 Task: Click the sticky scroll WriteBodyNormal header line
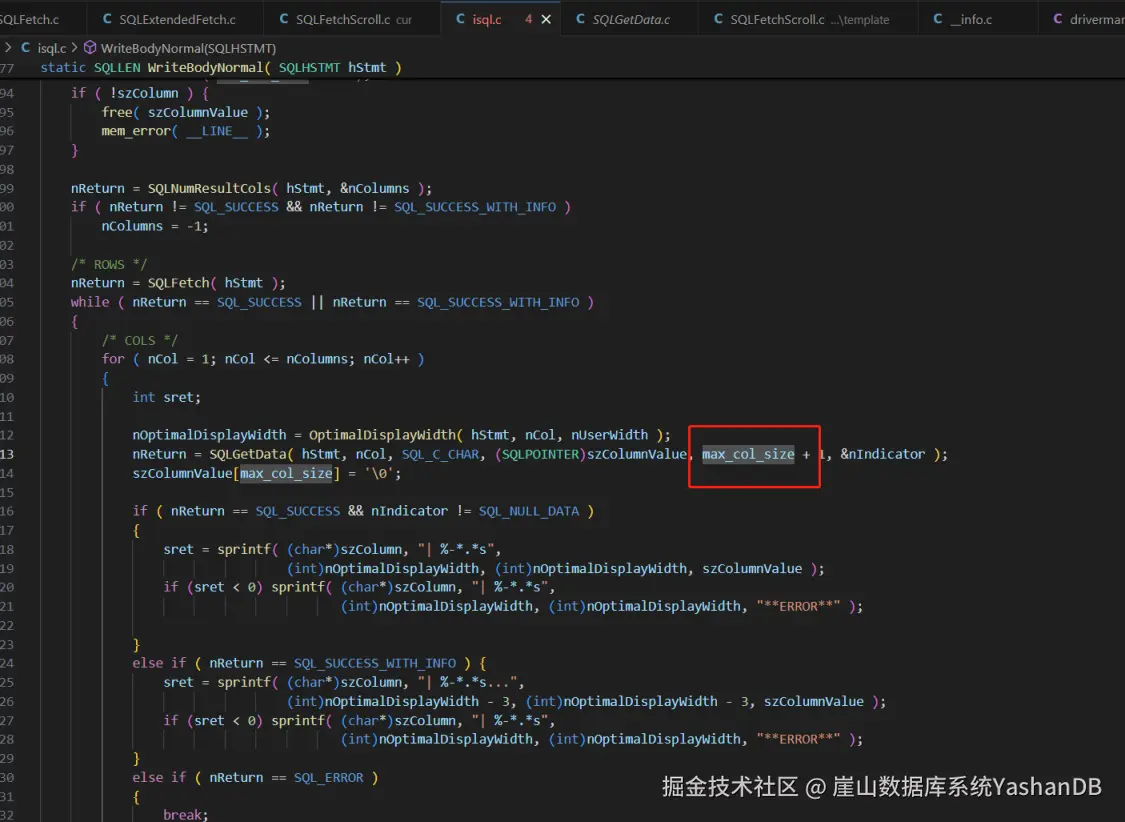click(x=221, y=67)
